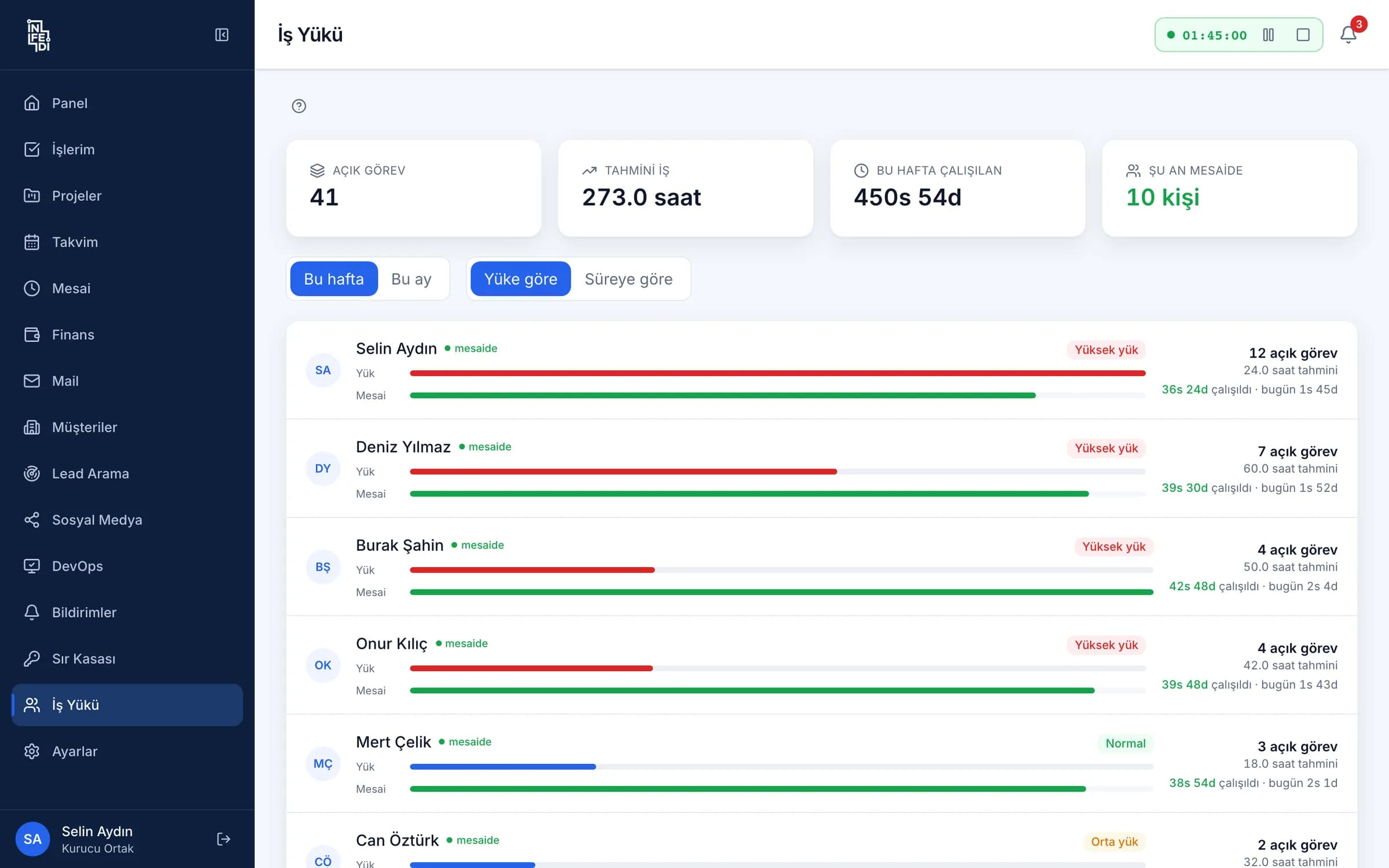Click the DevOps monitor icon
This screenshot has width=1389, height=868.
coord(32,566)
